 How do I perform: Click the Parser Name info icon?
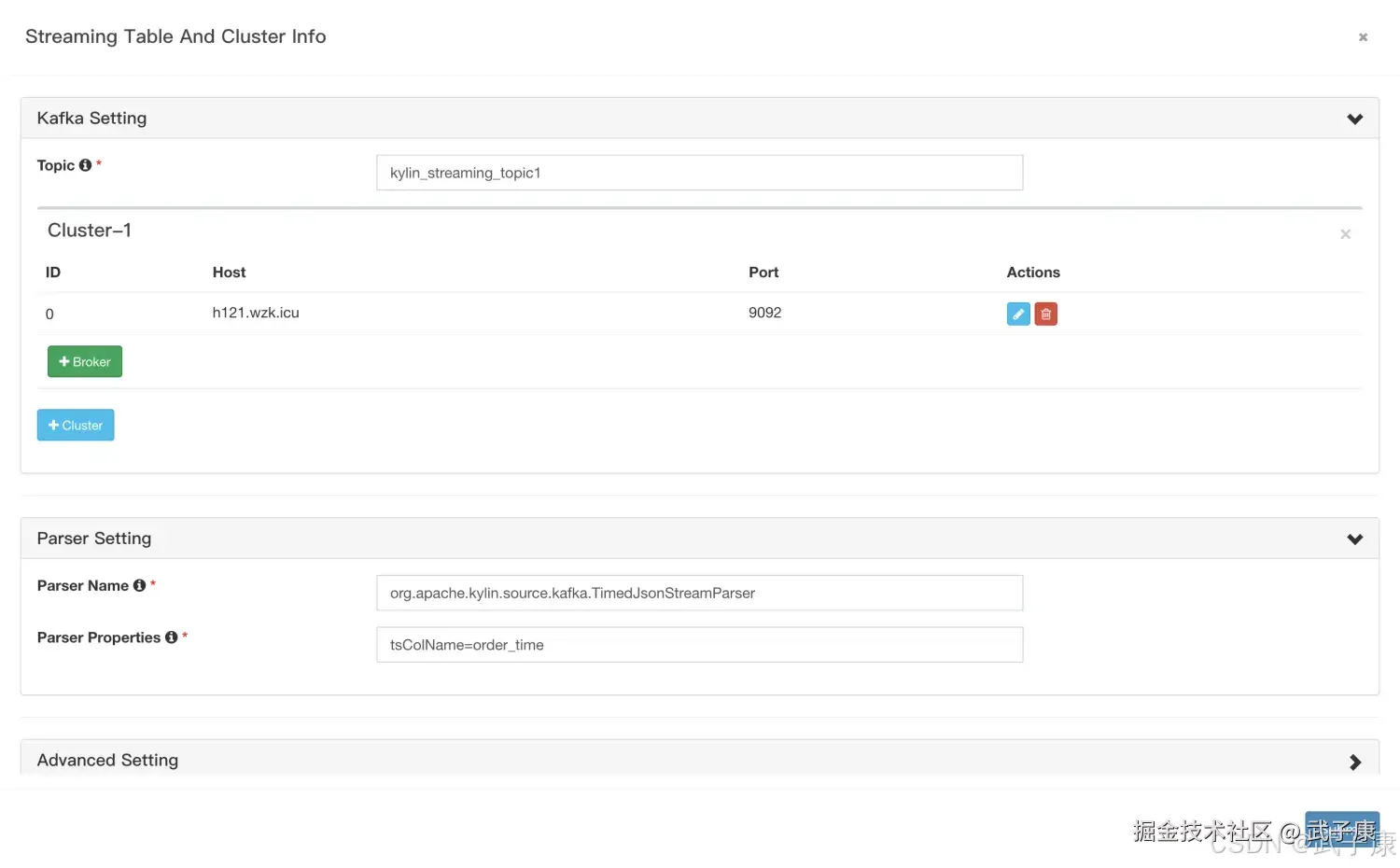140,585
